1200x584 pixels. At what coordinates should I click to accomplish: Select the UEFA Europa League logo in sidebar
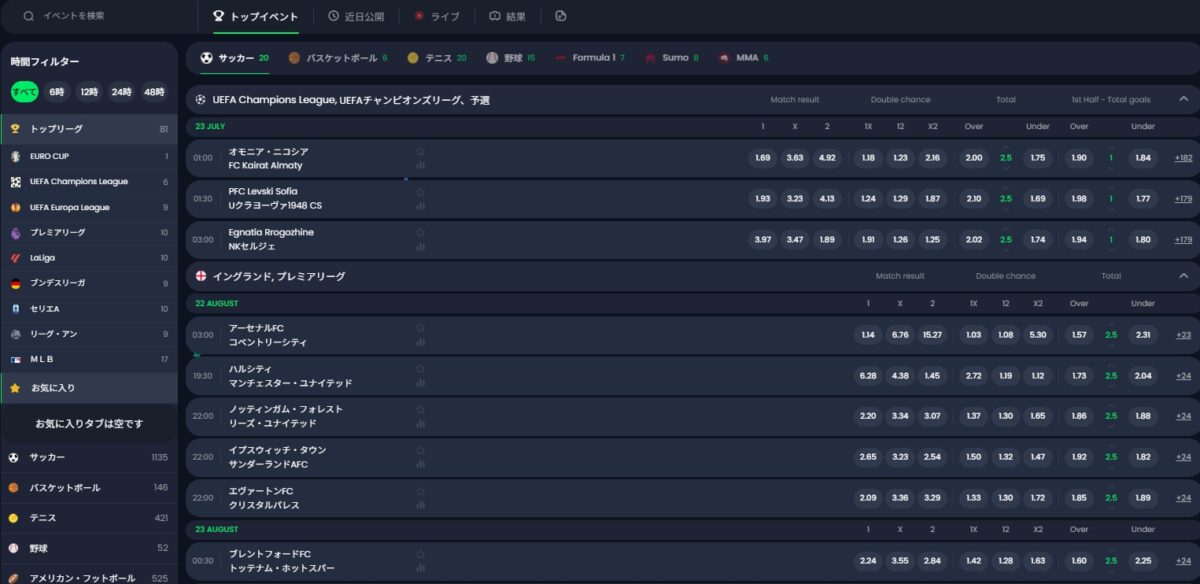(x=15, y=207)
